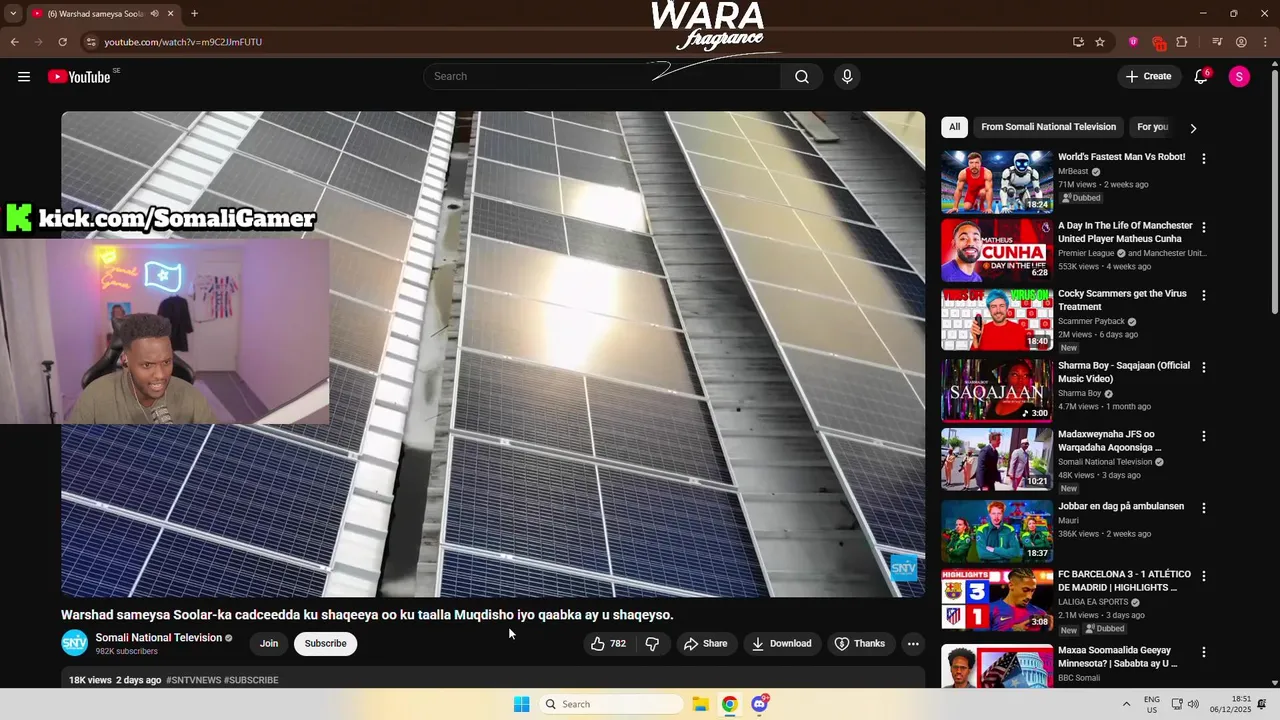The image size is (1280, 720).
Task: Open Matheus Cunha day-in-the-life thumbnail
Action: [x=997, y=250]
